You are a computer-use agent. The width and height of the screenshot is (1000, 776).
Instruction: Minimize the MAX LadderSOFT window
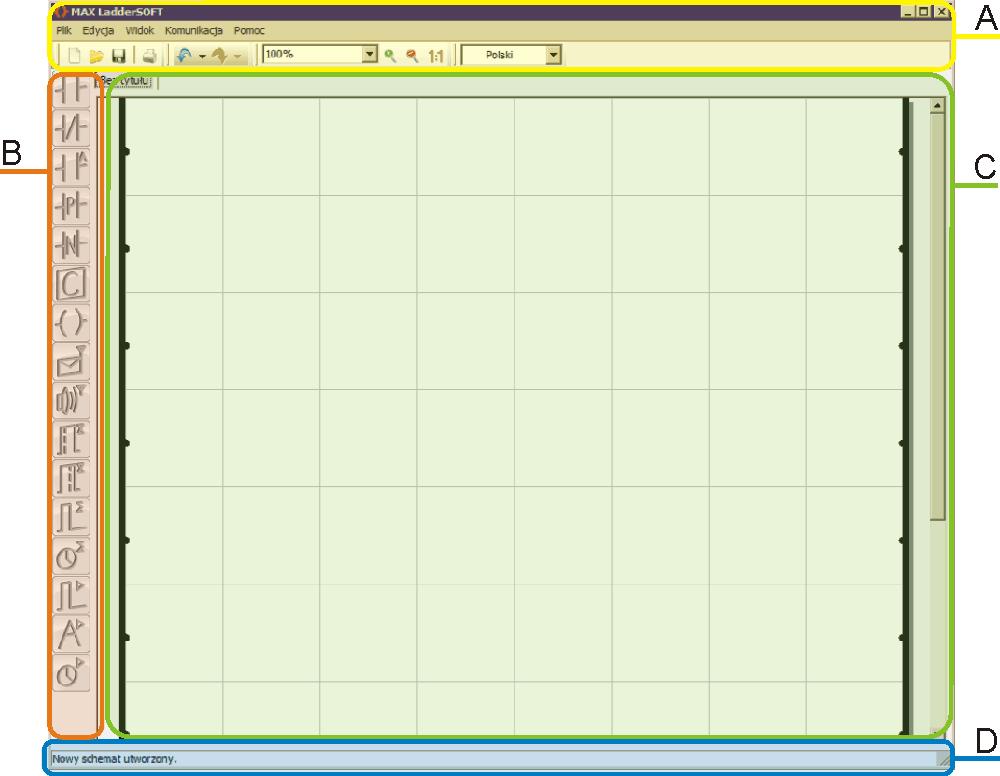point(907,11)
